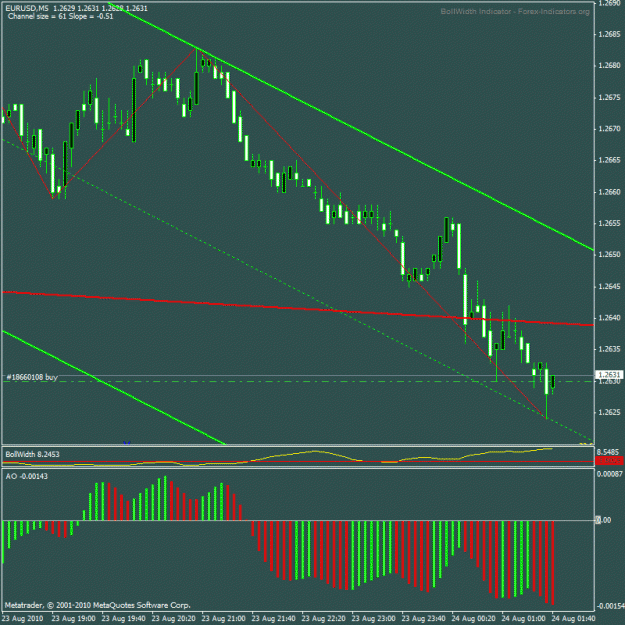Image resolution: width=625 pixels, height=625 pixels.
Task: Click price axis label 1.2655
Action: point(609,223)
